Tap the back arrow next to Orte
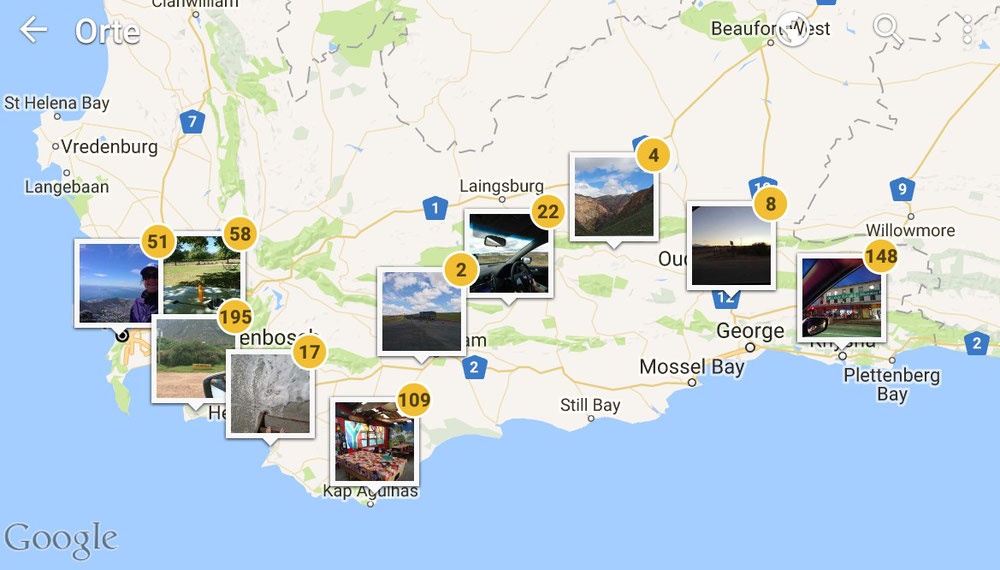The image size is (1000, 570). tap(33, 29)
